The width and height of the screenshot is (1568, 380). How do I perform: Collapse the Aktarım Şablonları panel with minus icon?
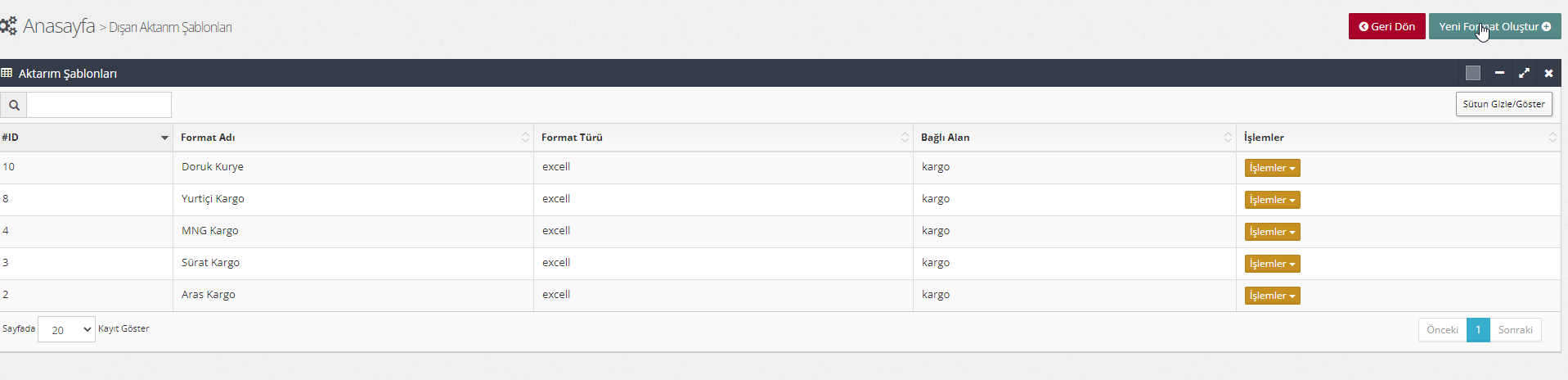pyautogui.click(x=1499, y=73)
